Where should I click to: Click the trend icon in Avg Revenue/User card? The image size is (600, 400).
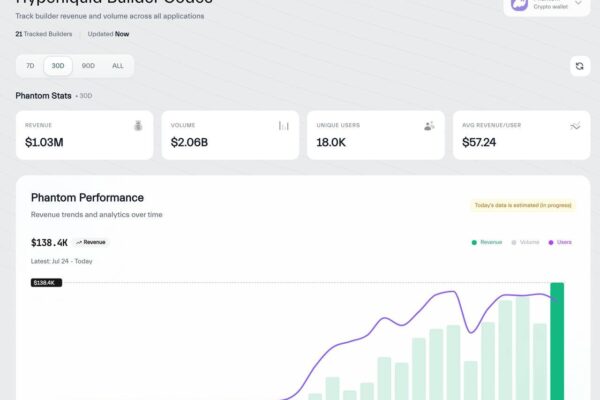point(575,126)
